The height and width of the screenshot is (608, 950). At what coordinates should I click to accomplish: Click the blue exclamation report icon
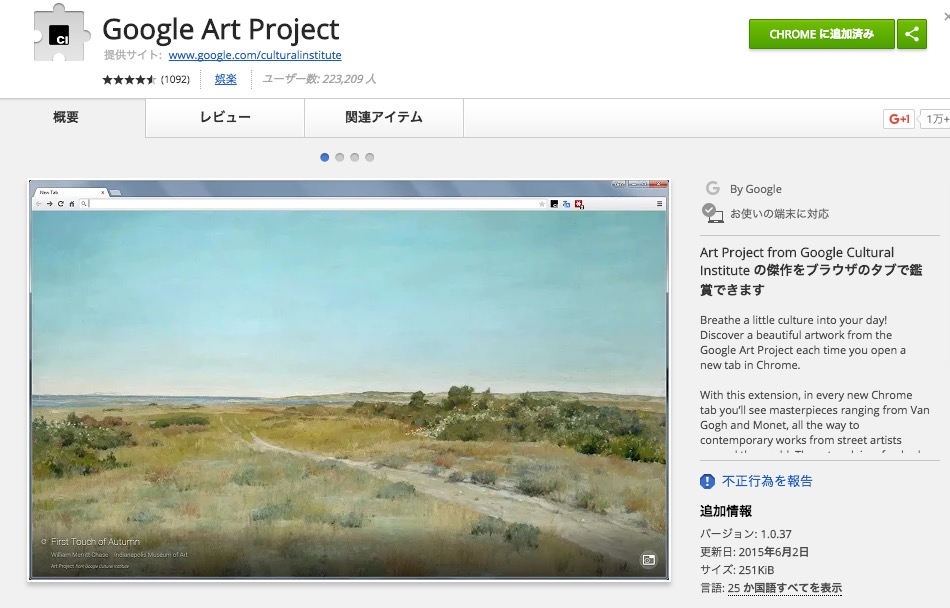707,481
